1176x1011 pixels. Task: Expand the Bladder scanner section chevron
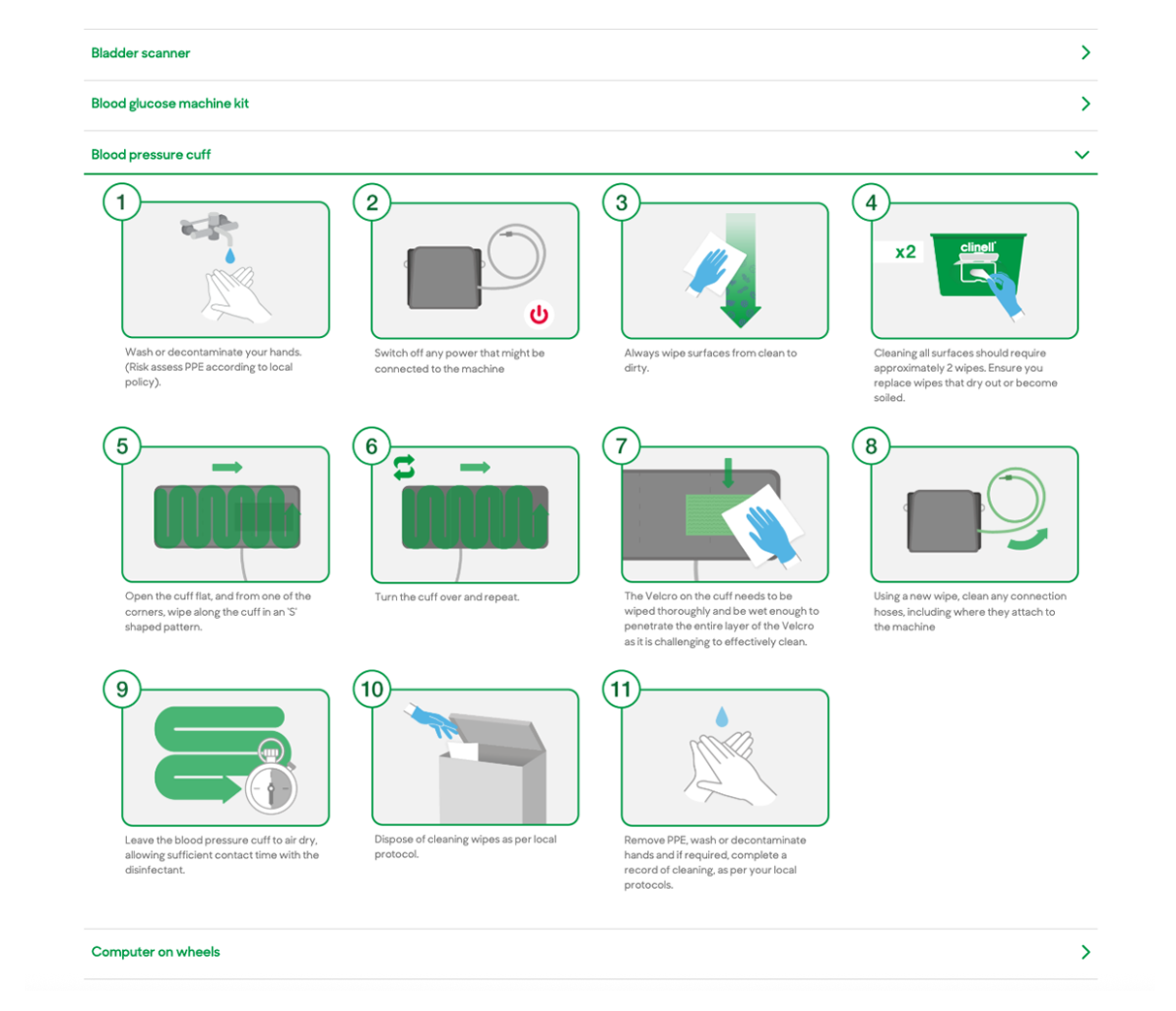[1085, 53]
